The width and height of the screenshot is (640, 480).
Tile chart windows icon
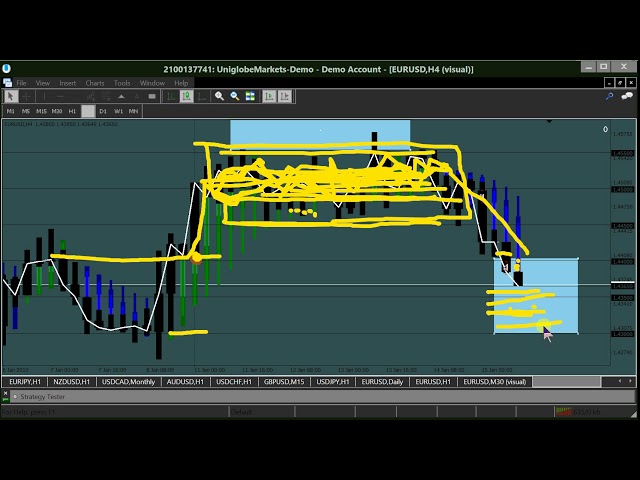click(x=251, y=97)
